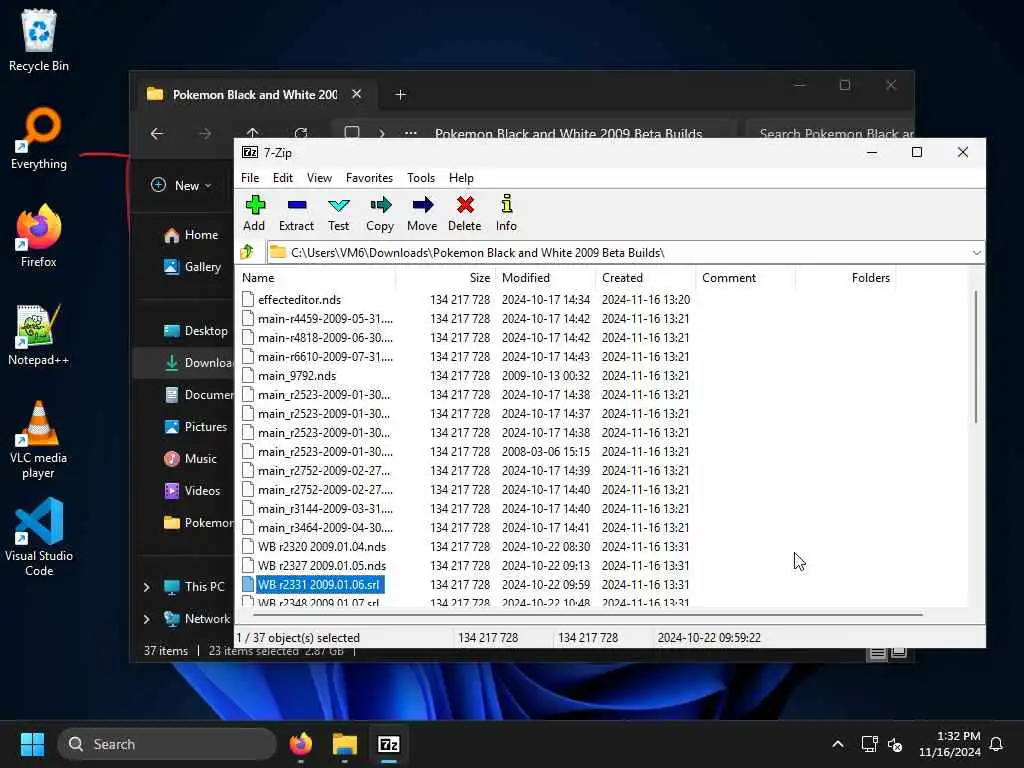Click the file icon of main_9792.nds
Viewport: 1024px width, 768px height.
point(248,376)
